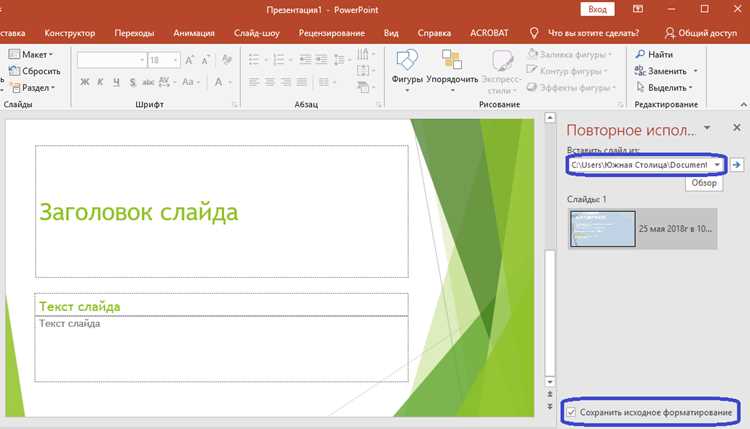Open the Упорядочить arrange menu
750x429 pixels.
[x=452, y=71]
